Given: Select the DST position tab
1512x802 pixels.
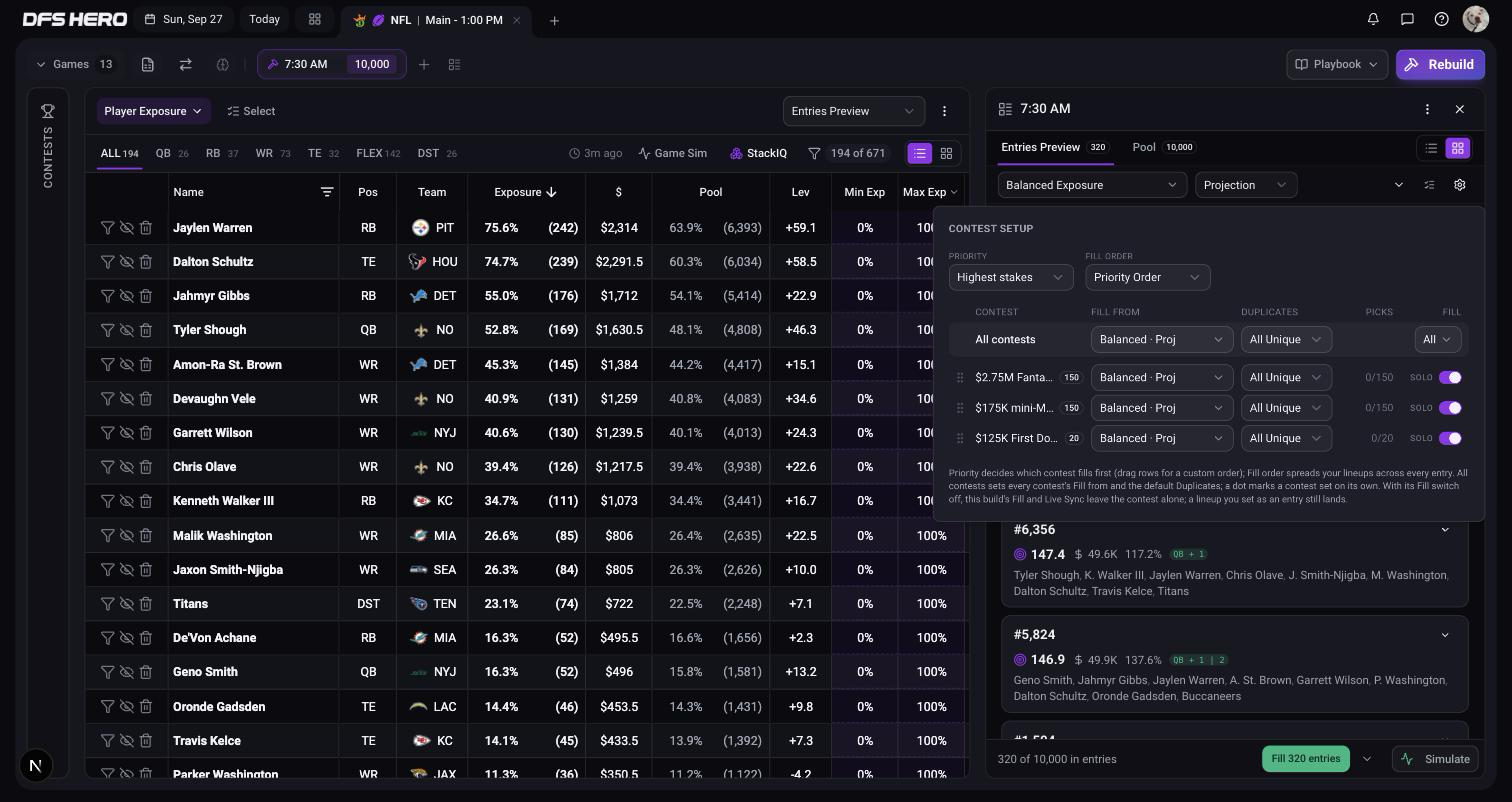Looking at the screenshot, I should click(437, 153).
